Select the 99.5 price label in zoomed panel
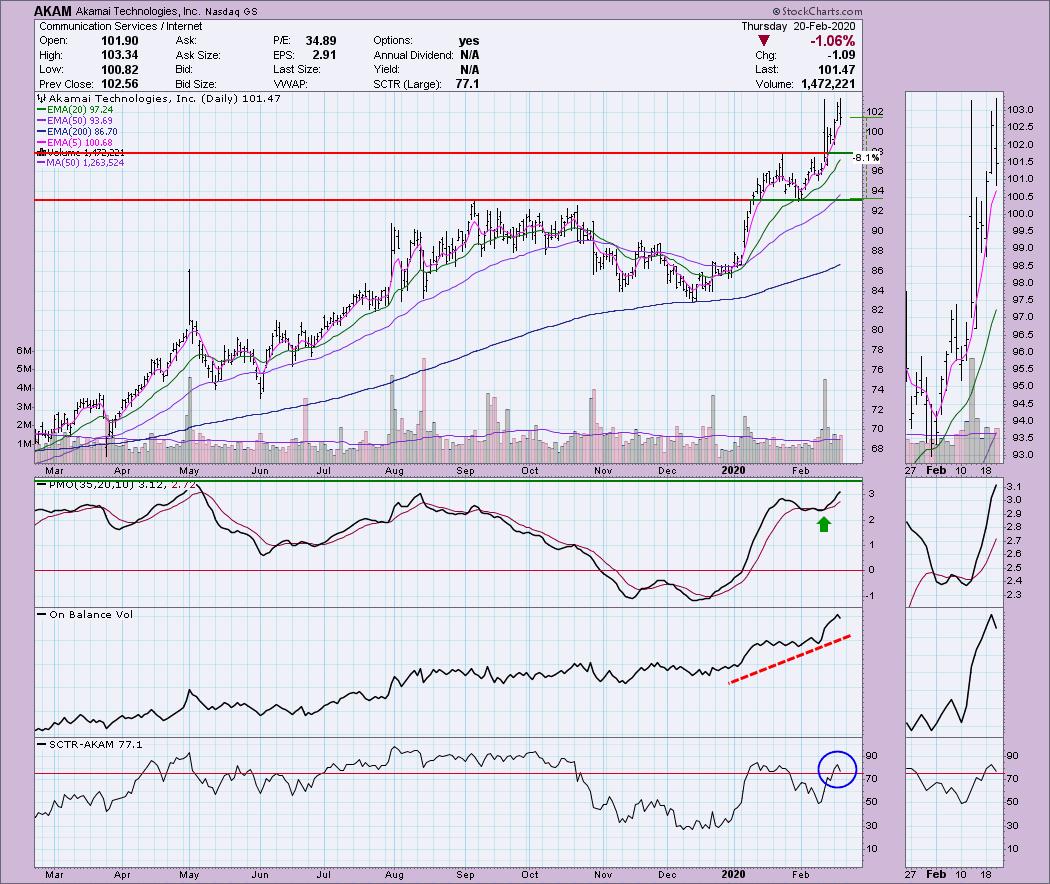Screen dimensions: 1050x884 pos(1020,231)
